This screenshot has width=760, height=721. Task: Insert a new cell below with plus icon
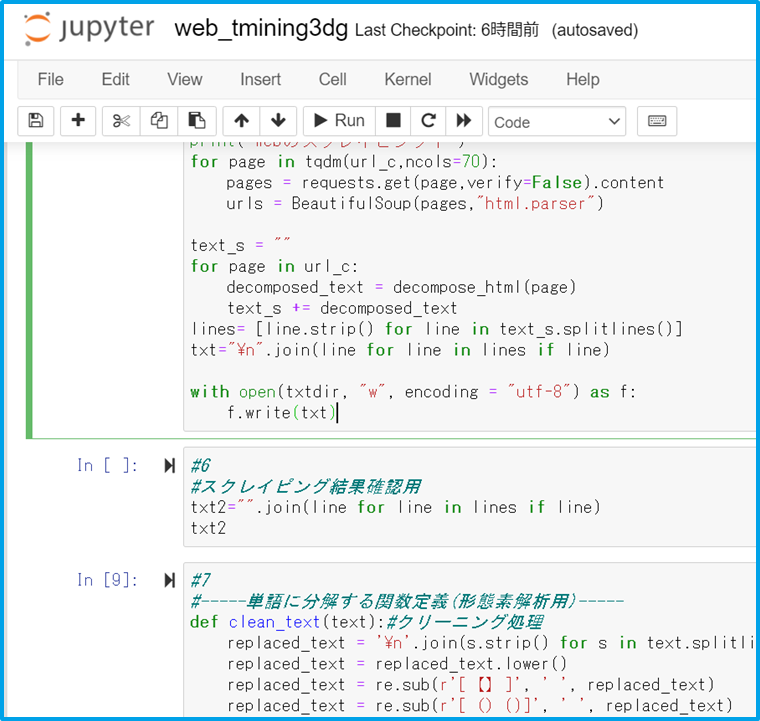click(78, 121)
